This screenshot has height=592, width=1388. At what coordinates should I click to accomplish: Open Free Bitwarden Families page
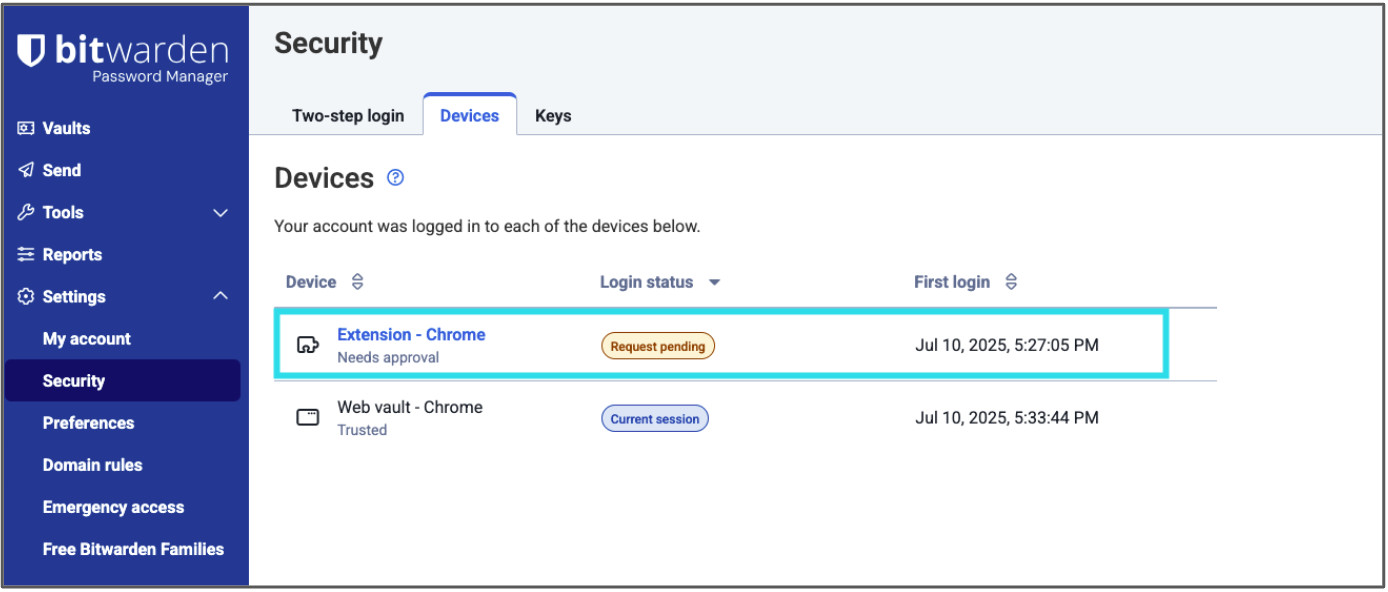tap(134, 549)
